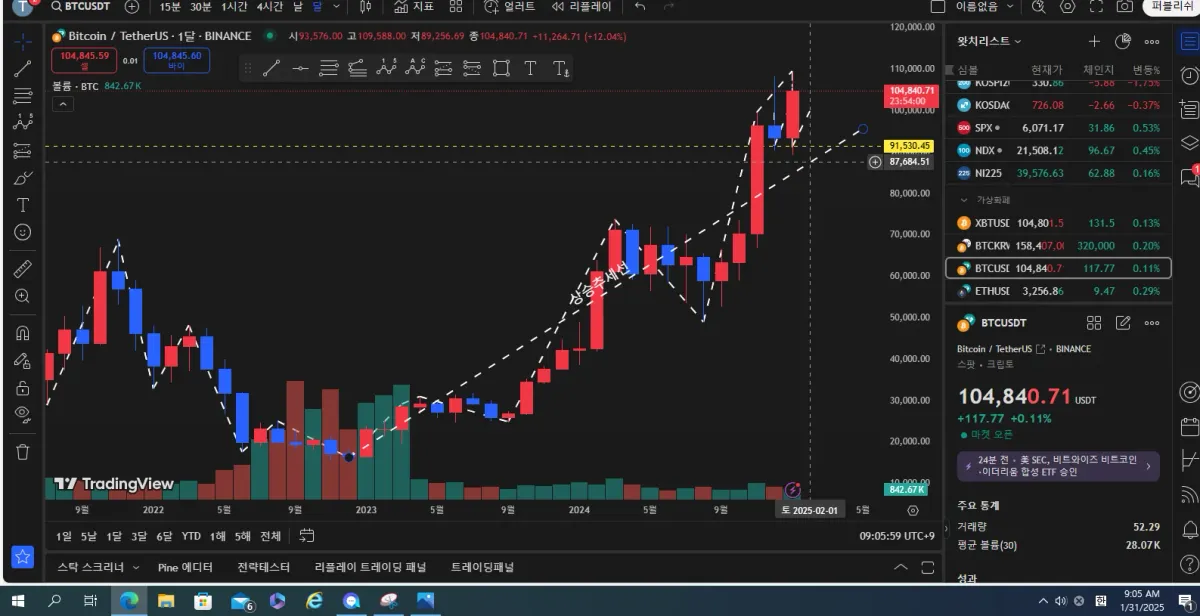Select 전체 all date range
This screenshot has height=616, width=1200.
pyautogui.click(x=270, y=536)
